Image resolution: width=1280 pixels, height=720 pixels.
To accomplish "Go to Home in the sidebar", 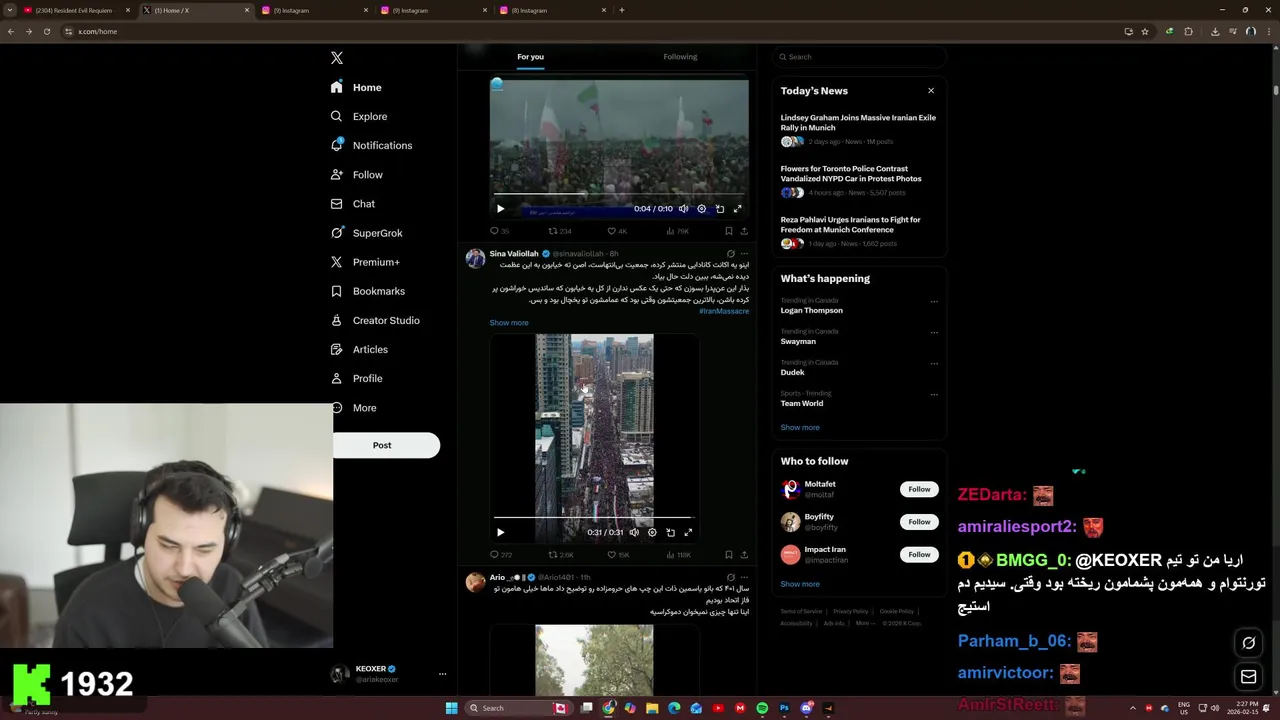I will click(x=356, y=87).
